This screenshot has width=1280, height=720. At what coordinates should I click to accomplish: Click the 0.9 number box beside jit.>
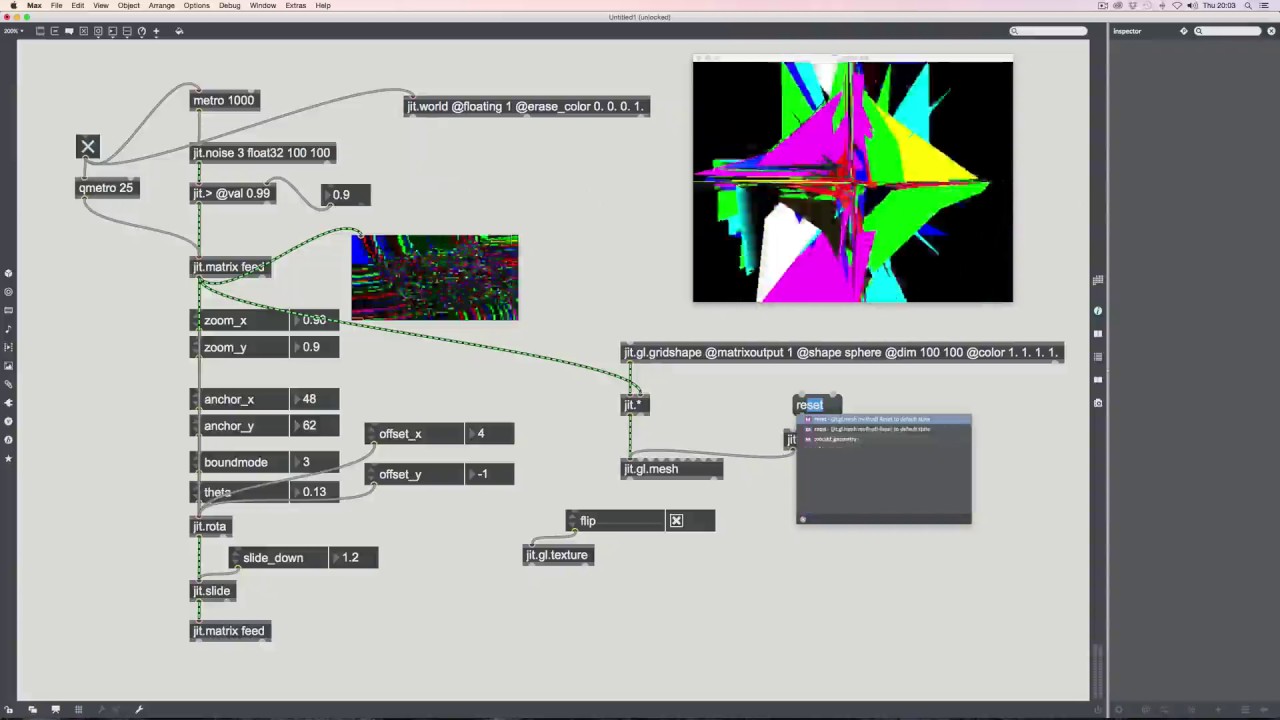pyautogui.click(x=346, y=195)
